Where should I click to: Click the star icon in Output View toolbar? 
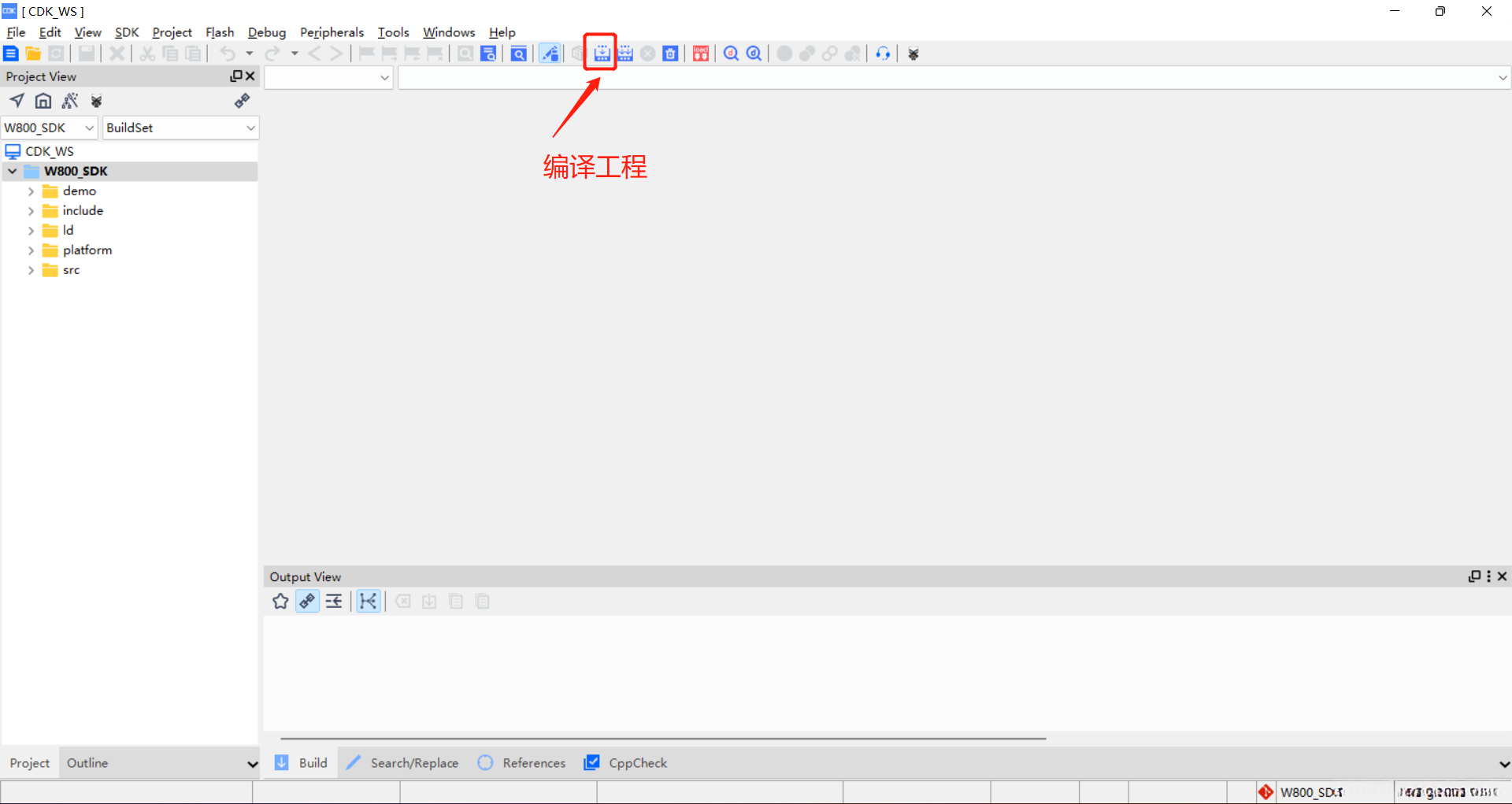tap(280, 602)
